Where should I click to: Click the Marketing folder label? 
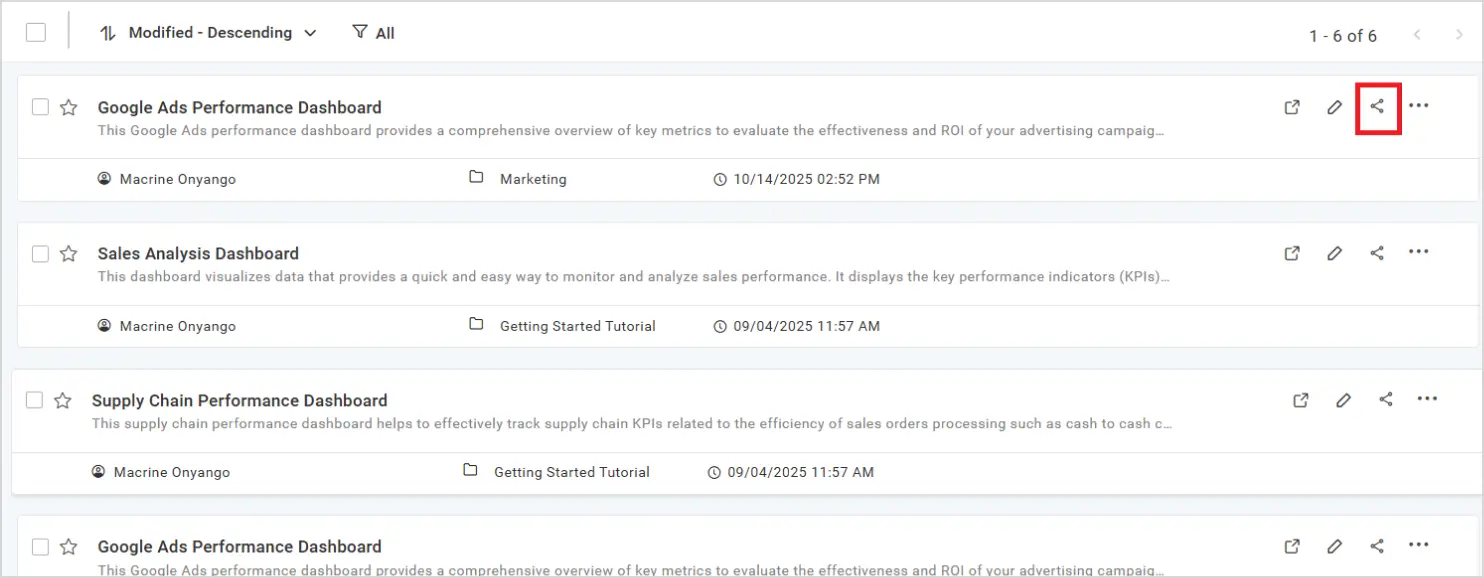[x=533, y=179]
